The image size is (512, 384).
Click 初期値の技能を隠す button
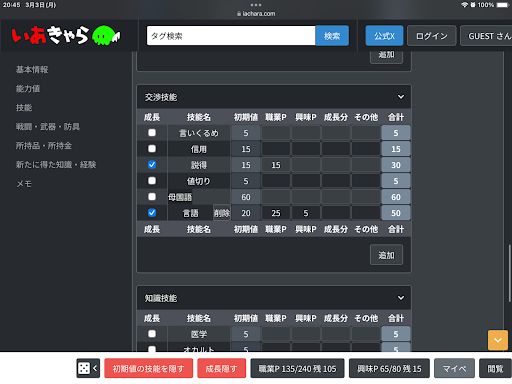click(x=149, y=368)
